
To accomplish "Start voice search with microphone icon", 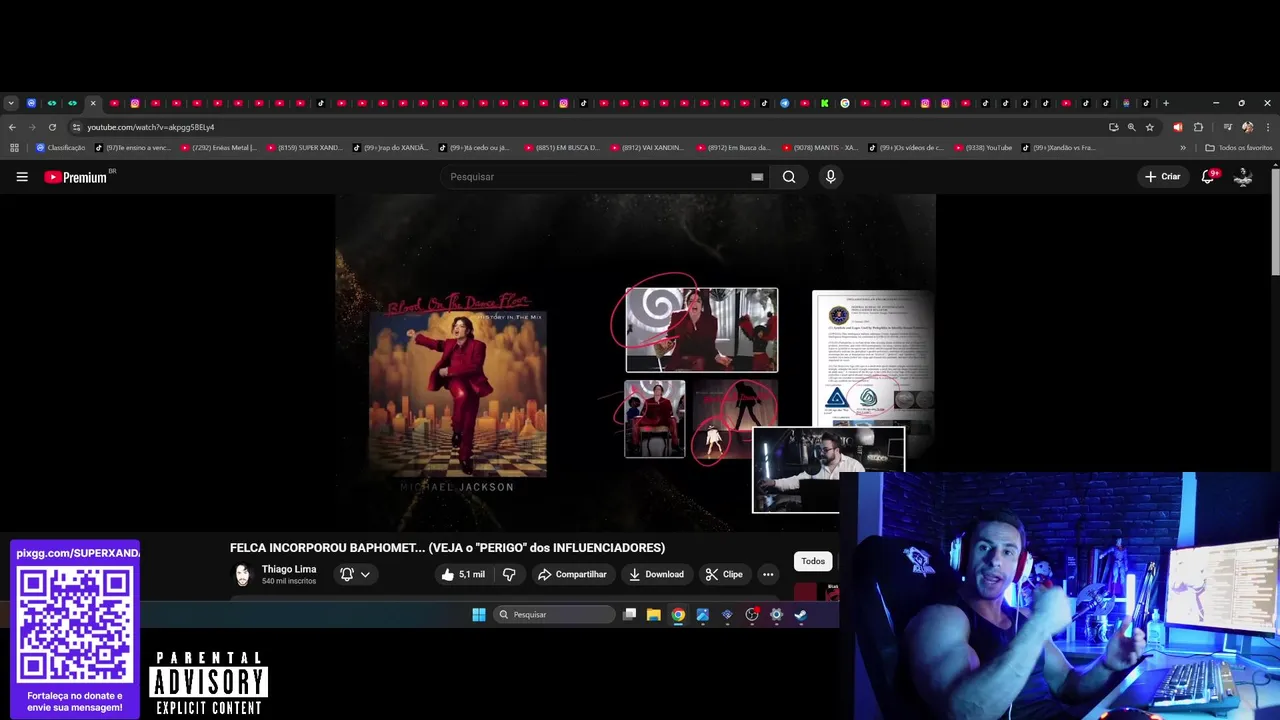I will coord(830,177).
